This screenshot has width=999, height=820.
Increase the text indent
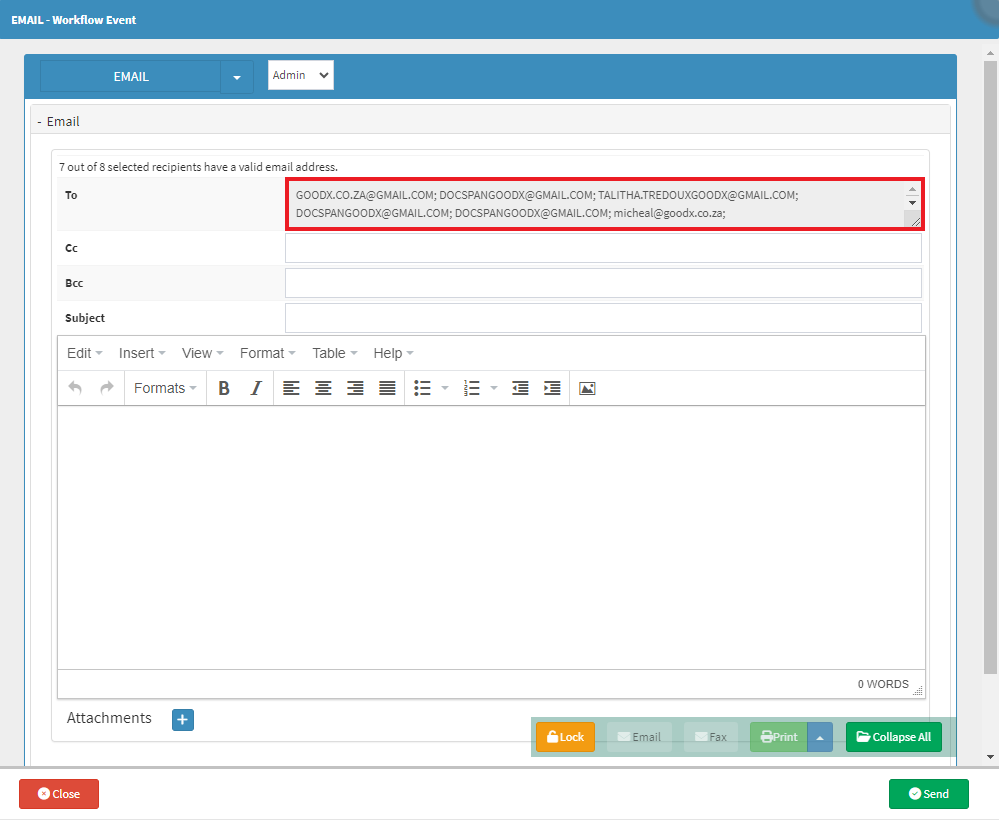(552, 388)
